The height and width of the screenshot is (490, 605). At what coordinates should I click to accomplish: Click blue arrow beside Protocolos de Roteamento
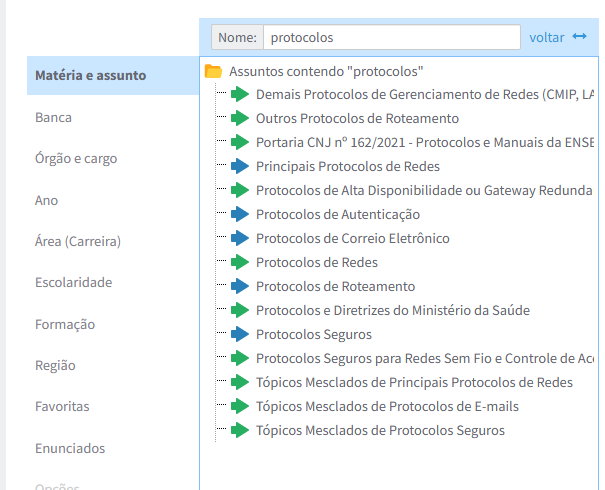click(x=240, y=286)
